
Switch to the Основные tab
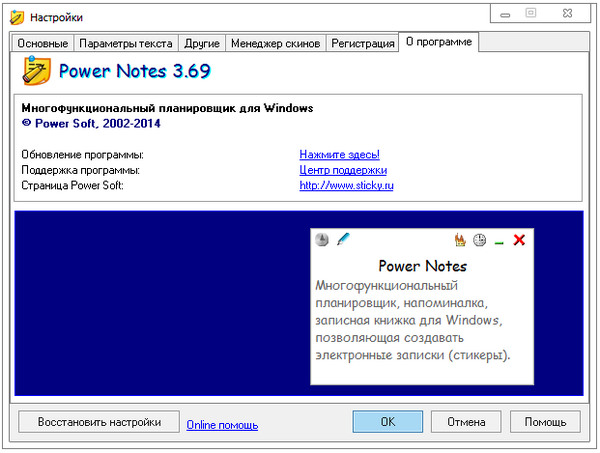(43, 43)
